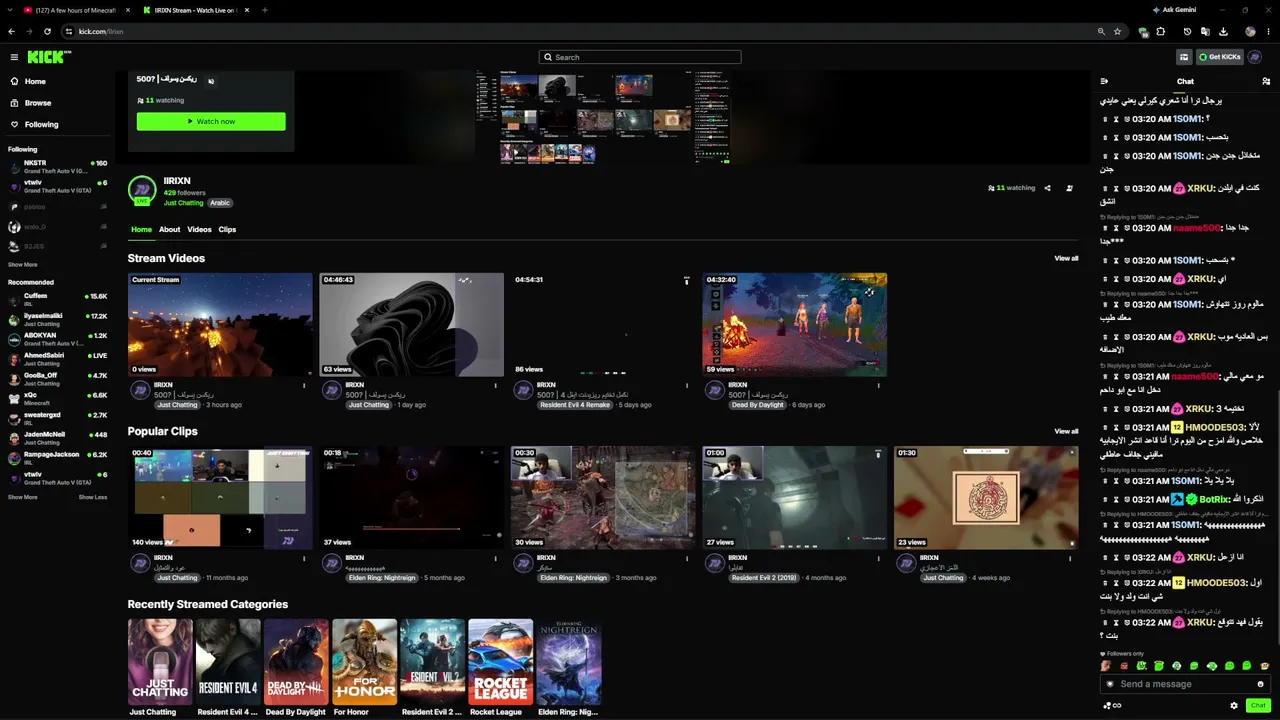1280x720 pixels.
Task: Switch to the Clips tab
Action: pyautogui.click(x=227, y=230)
